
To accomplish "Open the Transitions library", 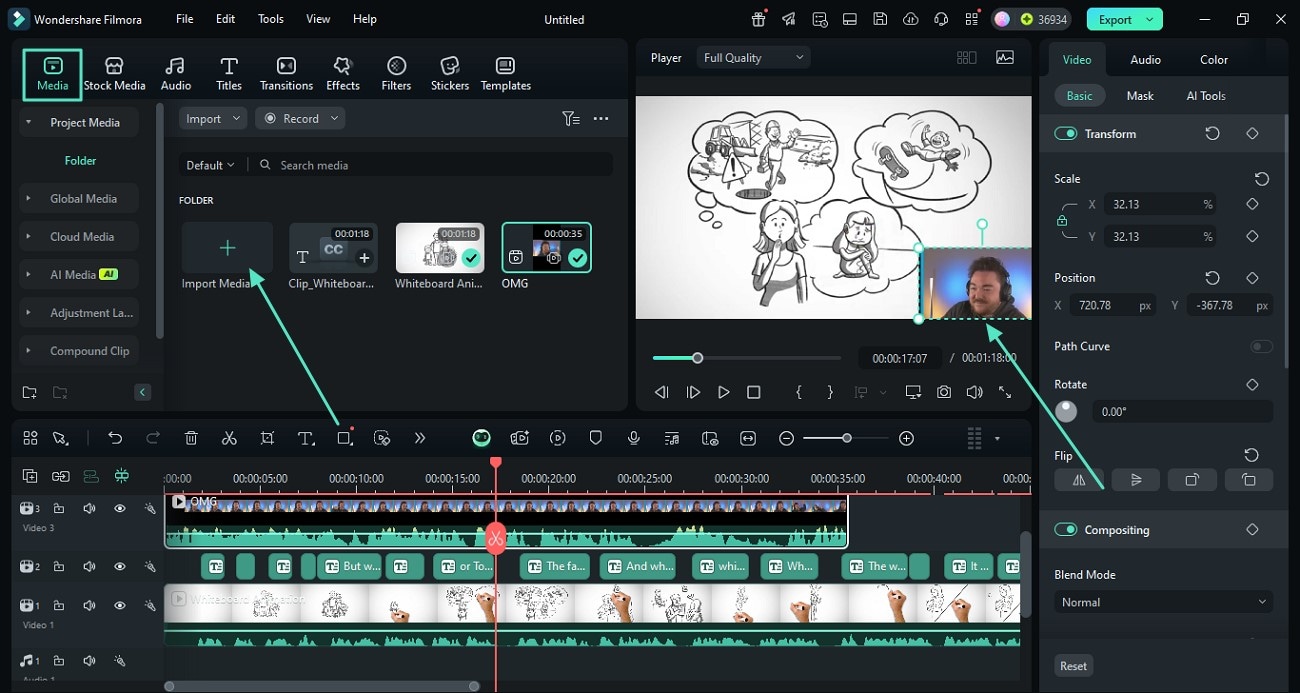I will (x=286, y=74).
